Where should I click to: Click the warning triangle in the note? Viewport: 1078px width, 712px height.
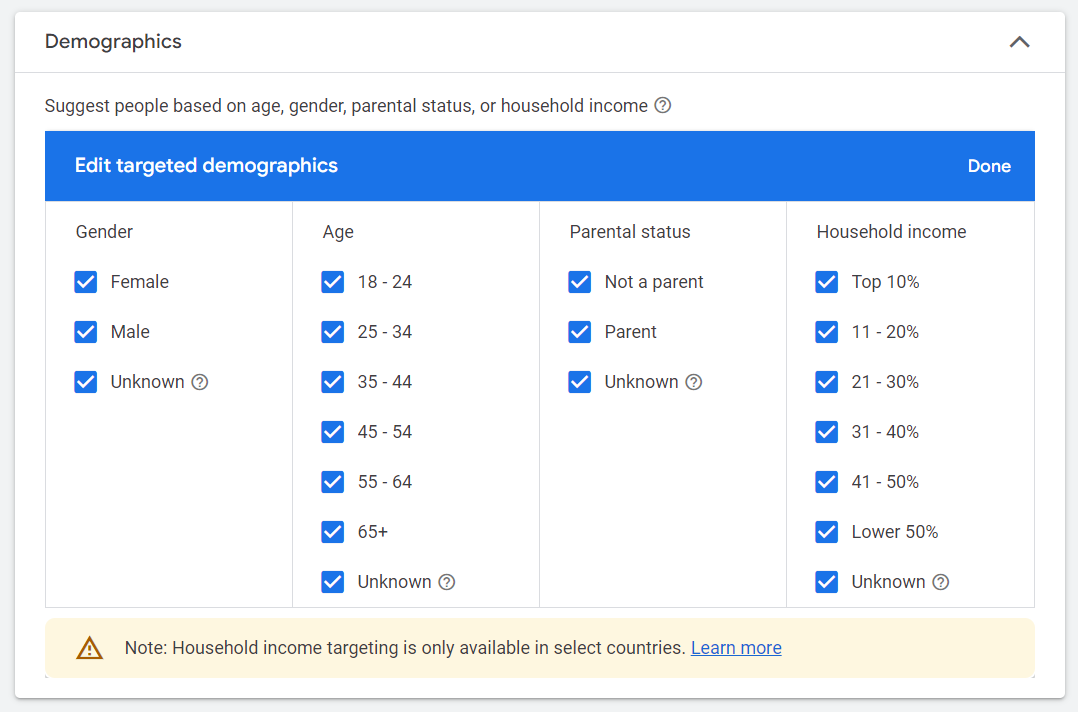[89, 647]
